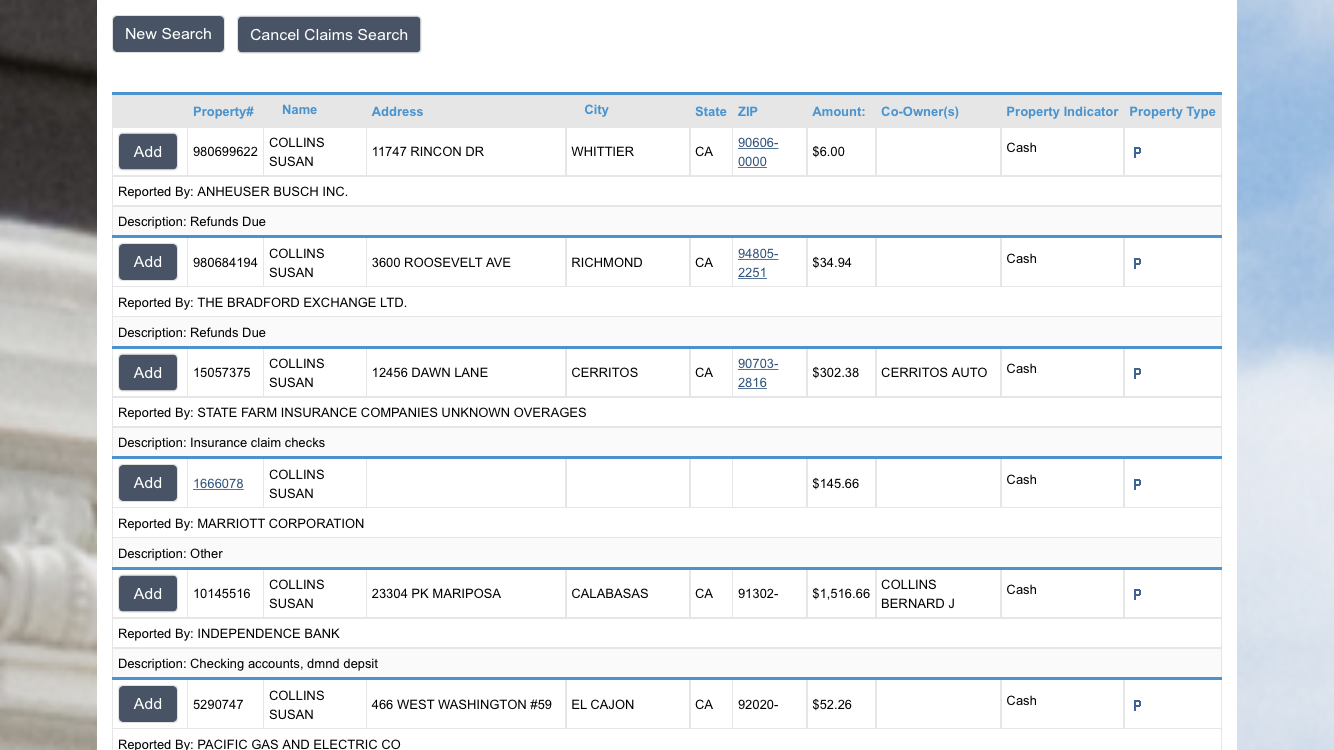Click co-owner CERRITOS AUTO

coord(934,373)
